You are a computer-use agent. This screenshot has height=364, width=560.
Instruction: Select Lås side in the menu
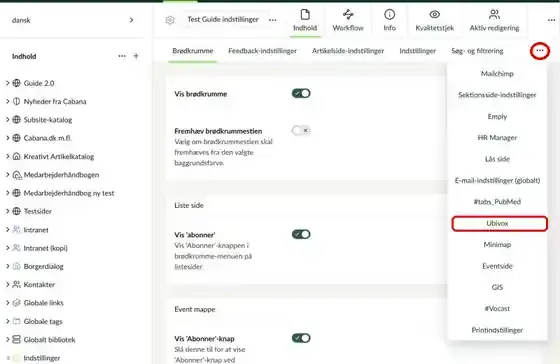click(497, 159)
